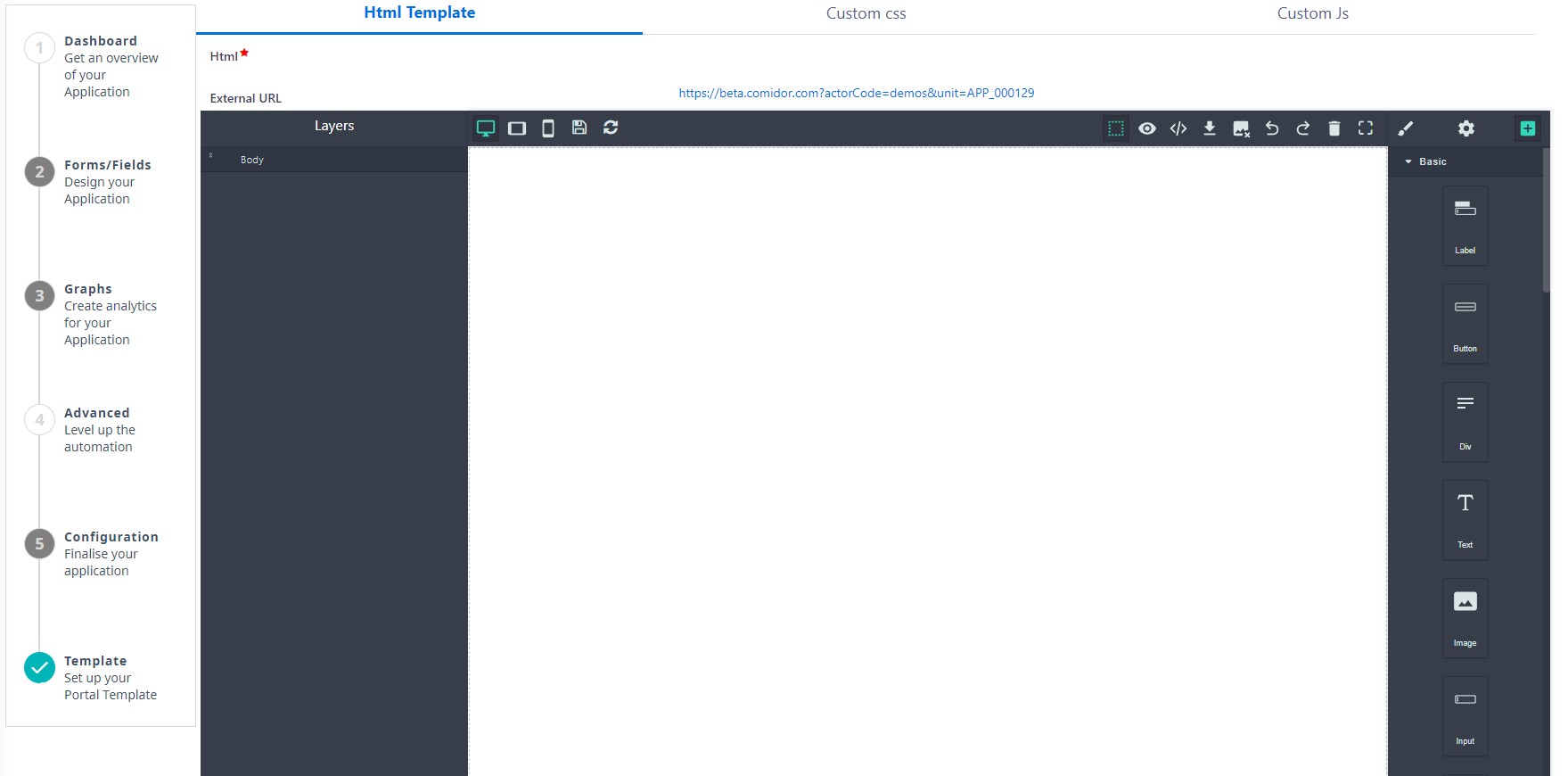Select the Div block

tap(1465, 422)
